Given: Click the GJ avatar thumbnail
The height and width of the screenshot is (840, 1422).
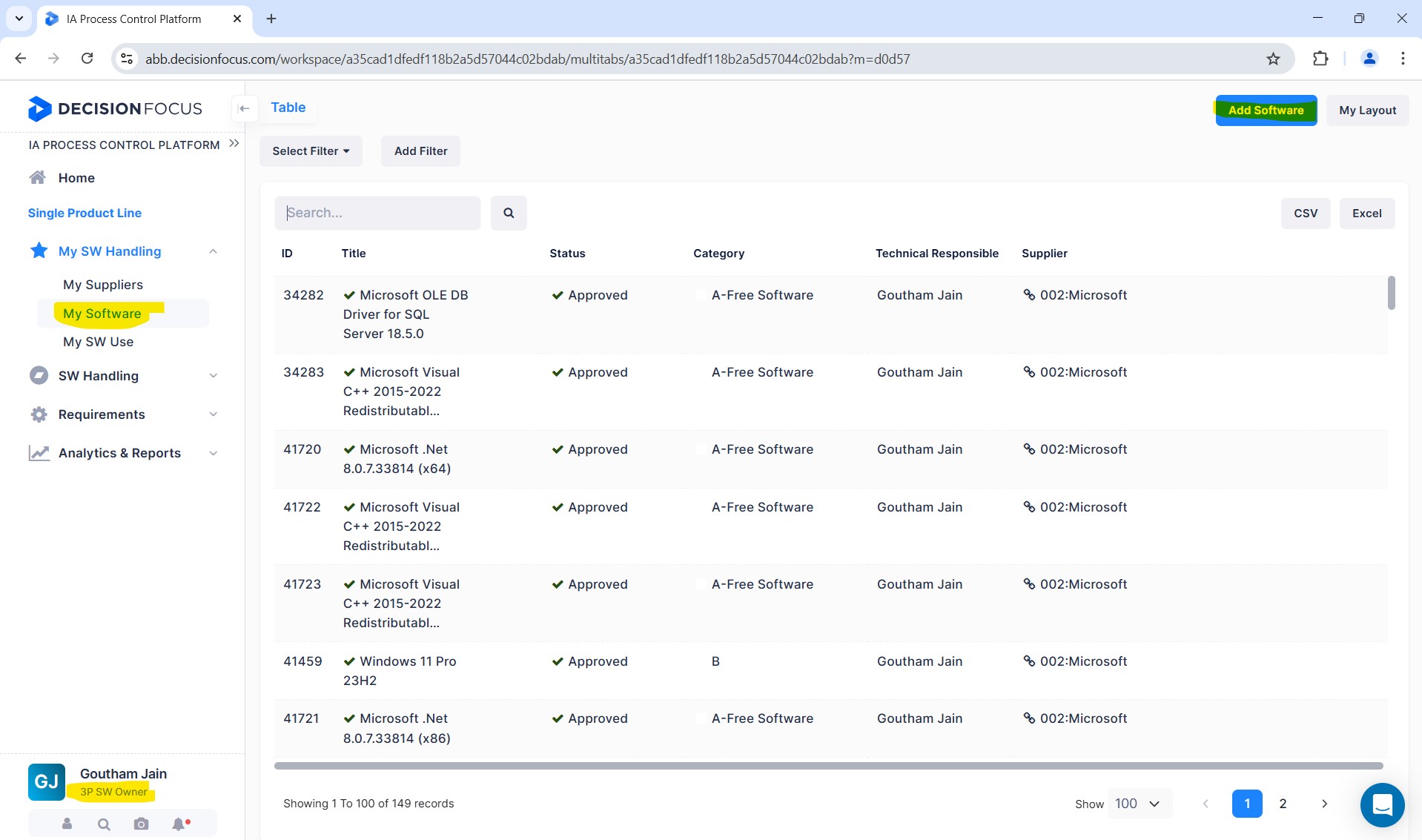Looking at the screenshot, I should [47, 782].
